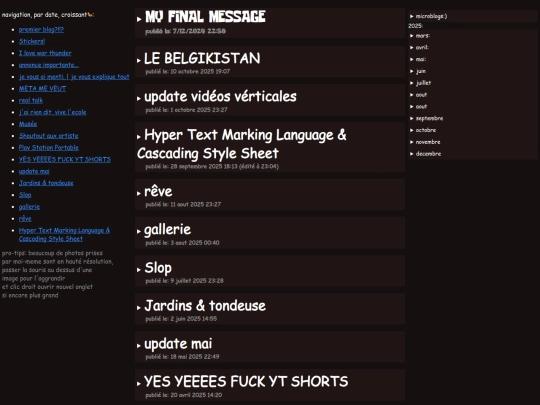Open the Shoutout aux artiste link

49,136
